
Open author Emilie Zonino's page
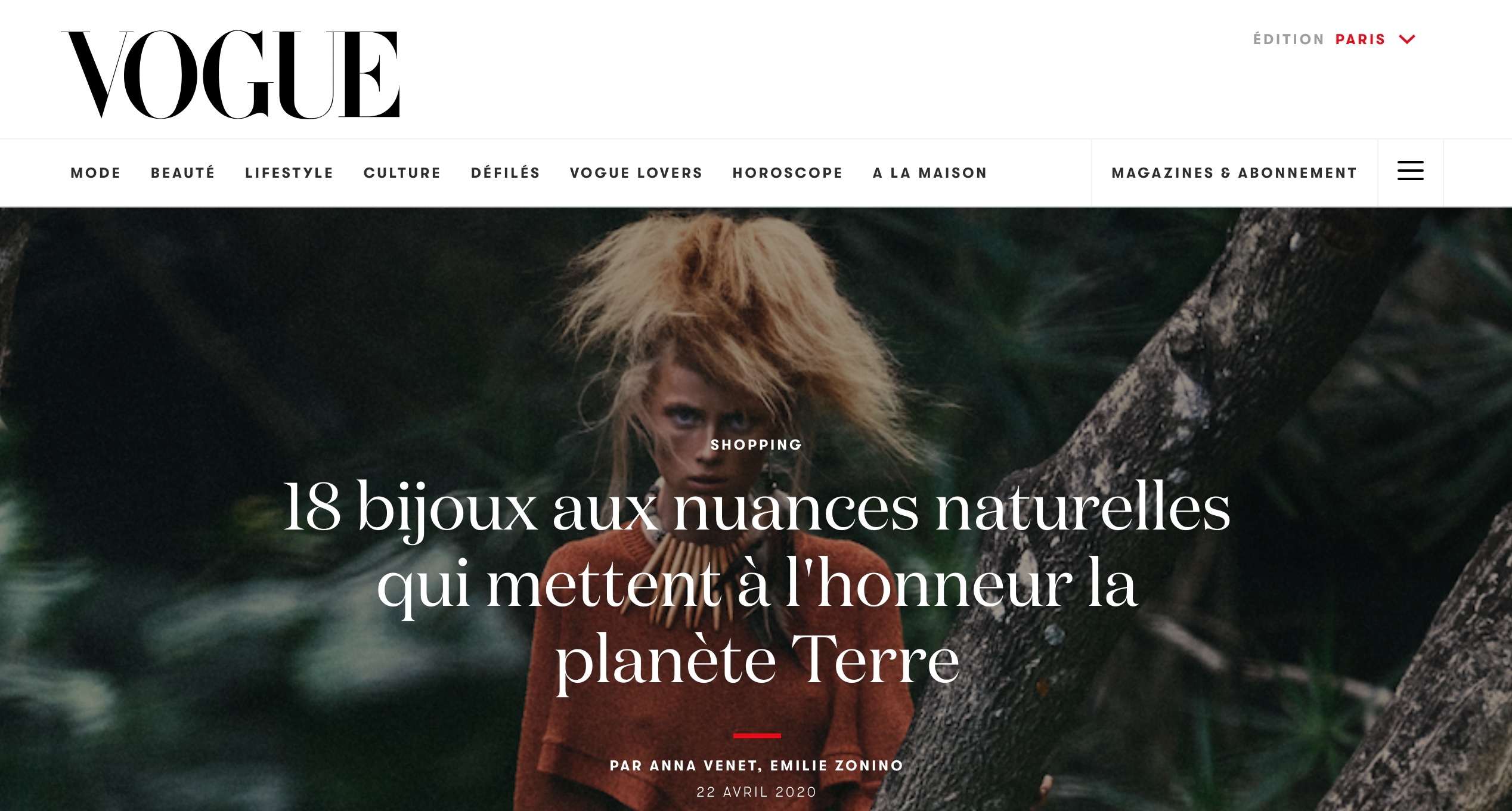point(837,766)
